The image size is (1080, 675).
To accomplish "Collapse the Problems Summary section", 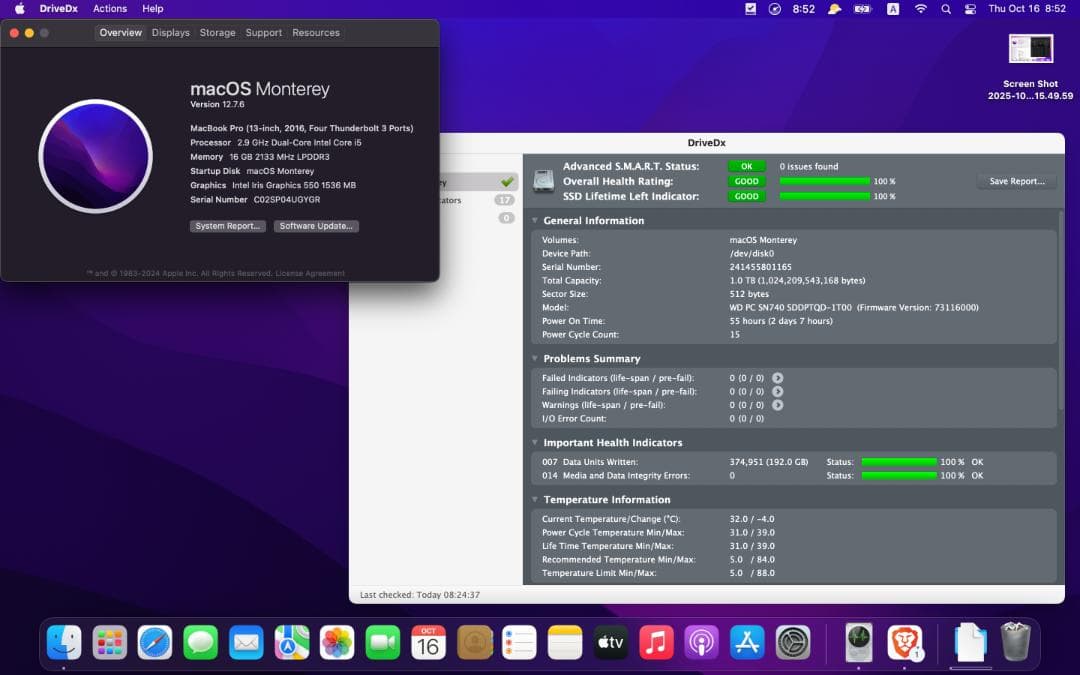I will [x=535, y=358].
